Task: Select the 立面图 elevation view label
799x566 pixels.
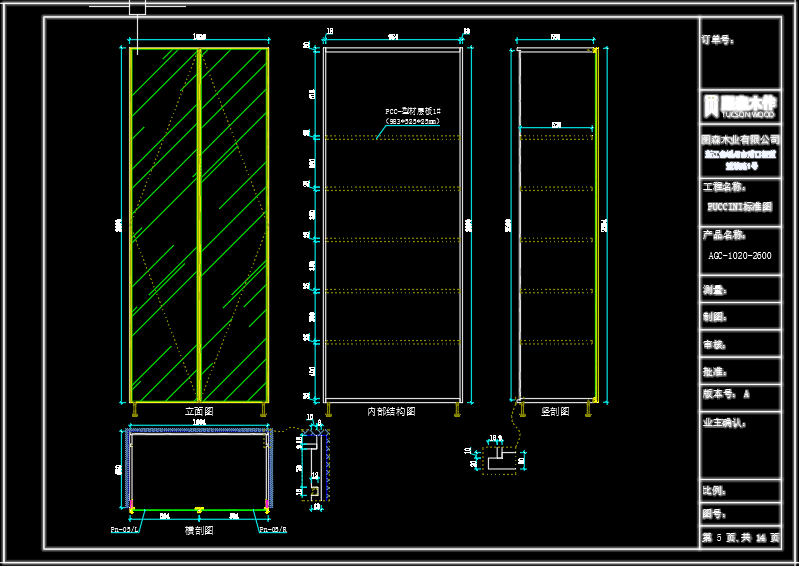Action: [199, 411]
